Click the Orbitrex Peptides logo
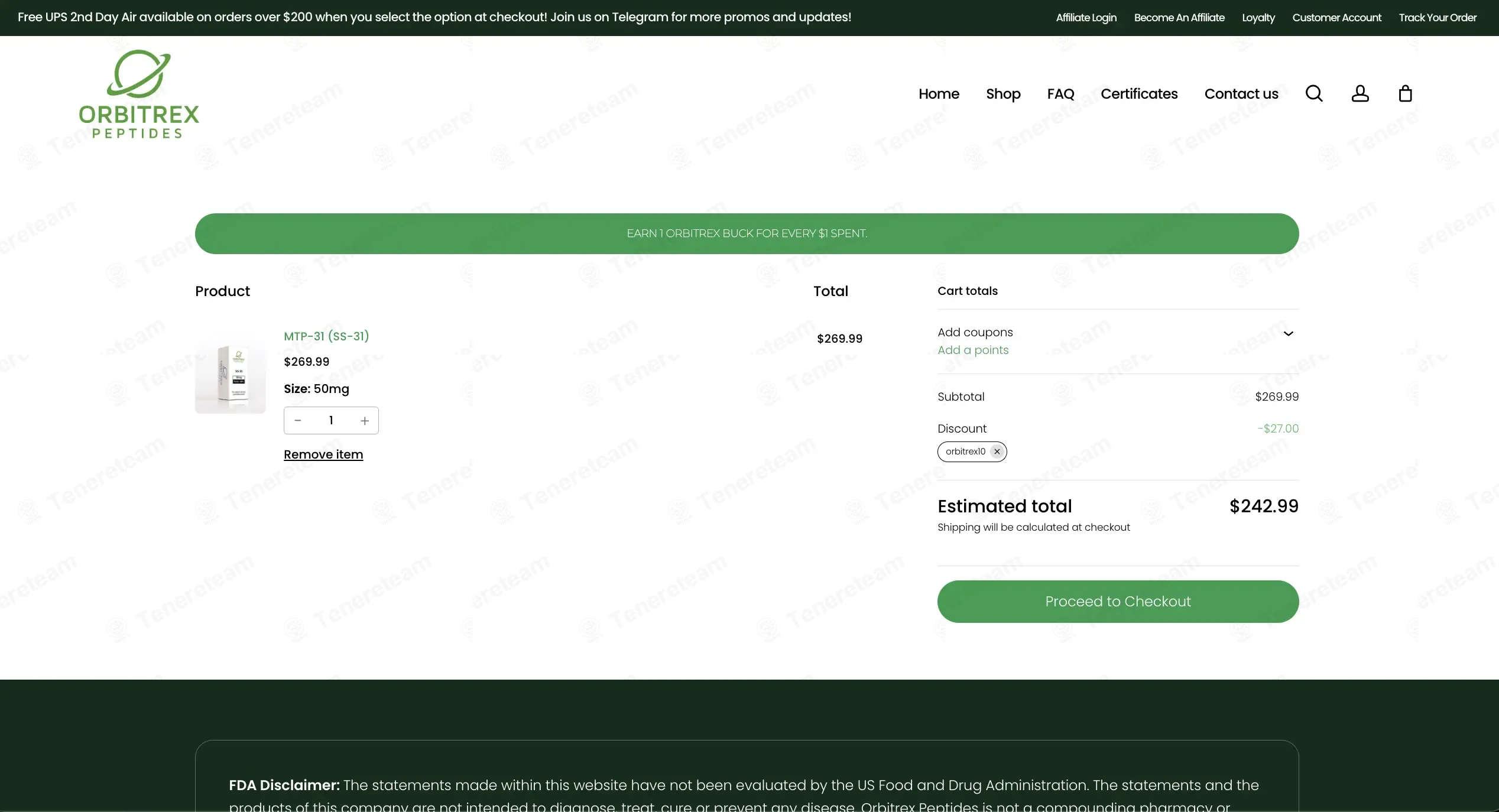Screen dimensions: 1499x812 coord(139,95)
